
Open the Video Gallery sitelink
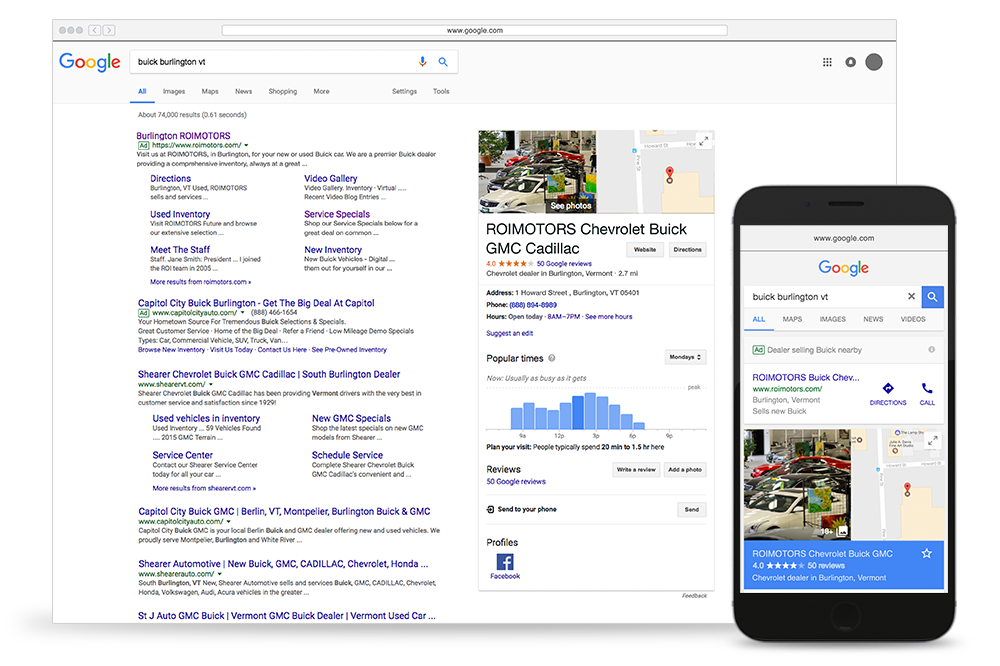click(x=330, y=179)
